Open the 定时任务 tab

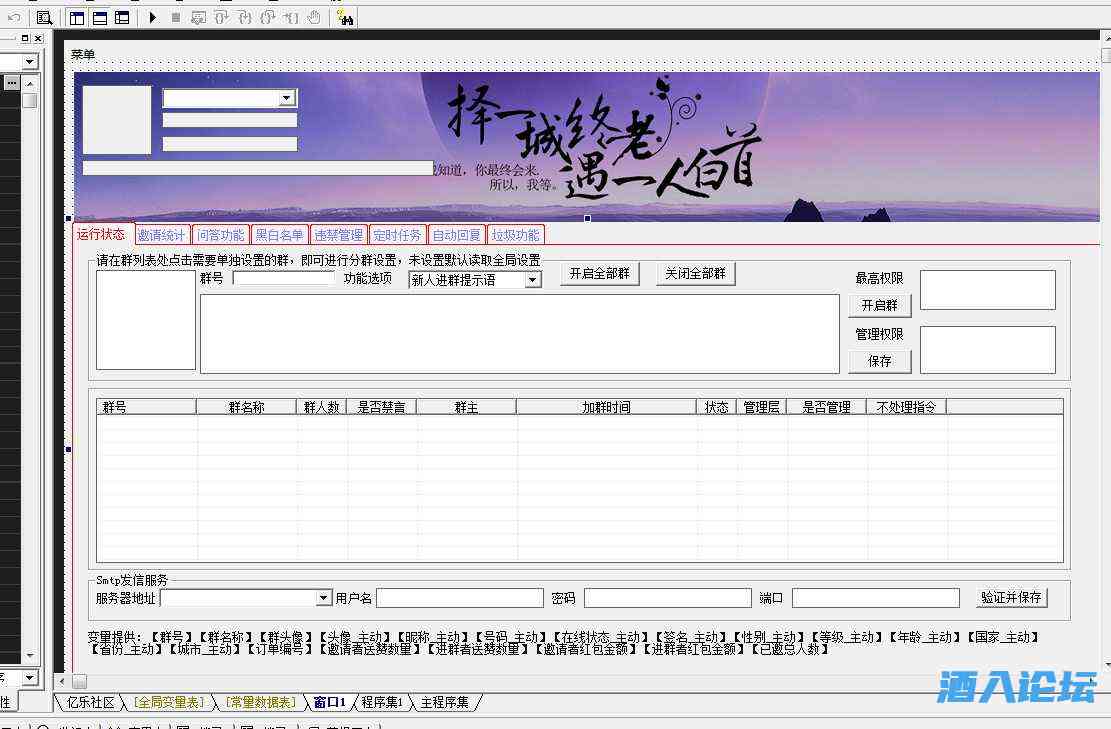[x=397, y=235]
